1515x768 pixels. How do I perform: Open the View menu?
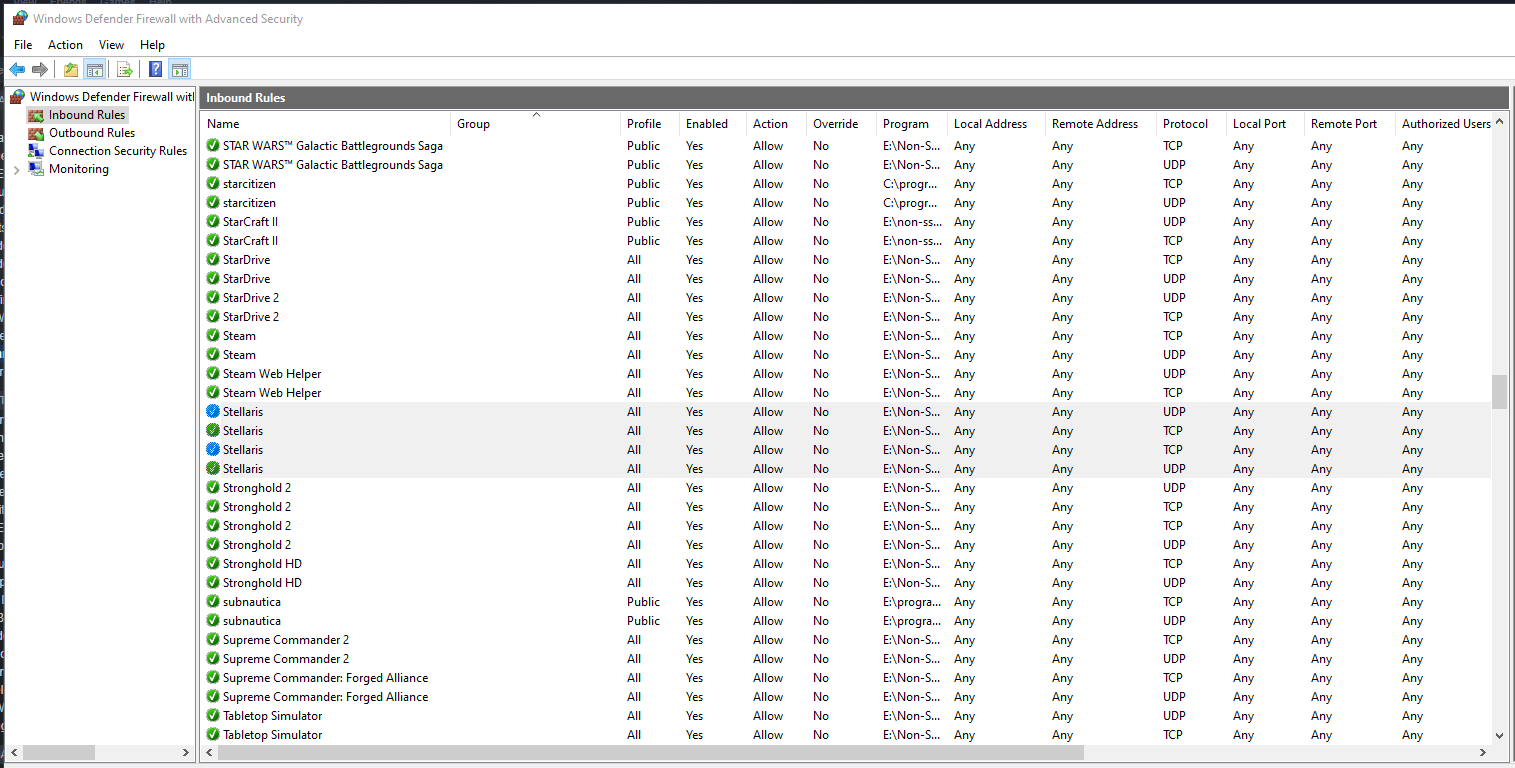coord(112,45)
